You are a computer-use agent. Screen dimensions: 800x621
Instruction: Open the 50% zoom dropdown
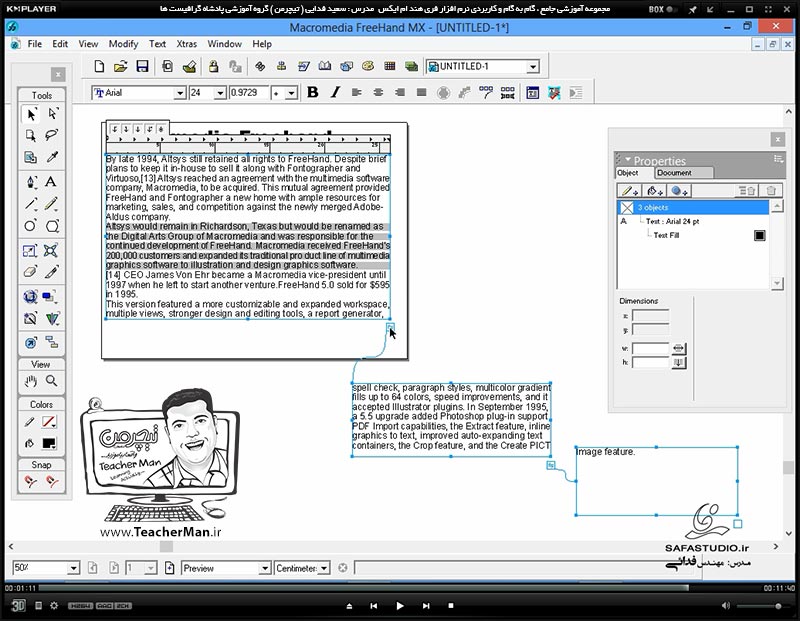coord(73,568)
